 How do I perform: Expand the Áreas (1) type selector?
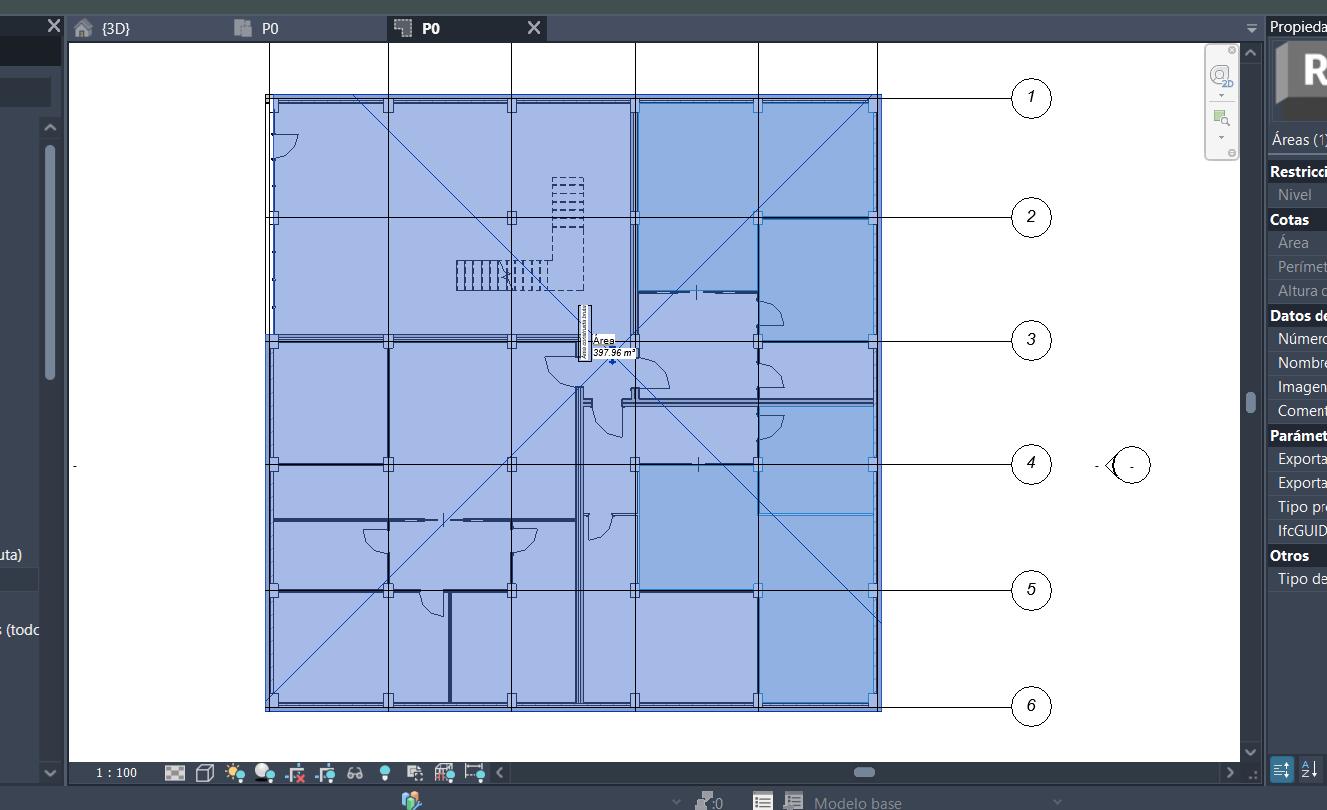click(x=1297, y=140)
